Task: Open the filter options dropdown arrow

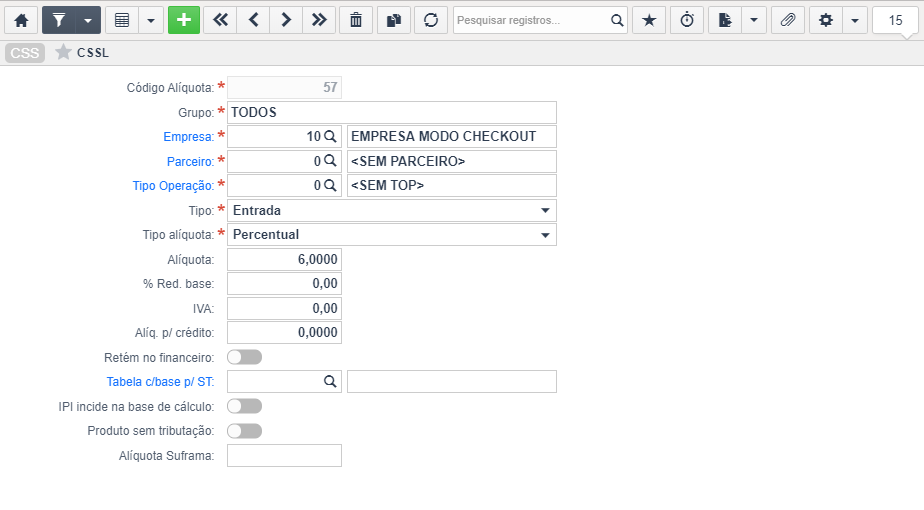Action: pyautogui.click(x=88, y=20)
